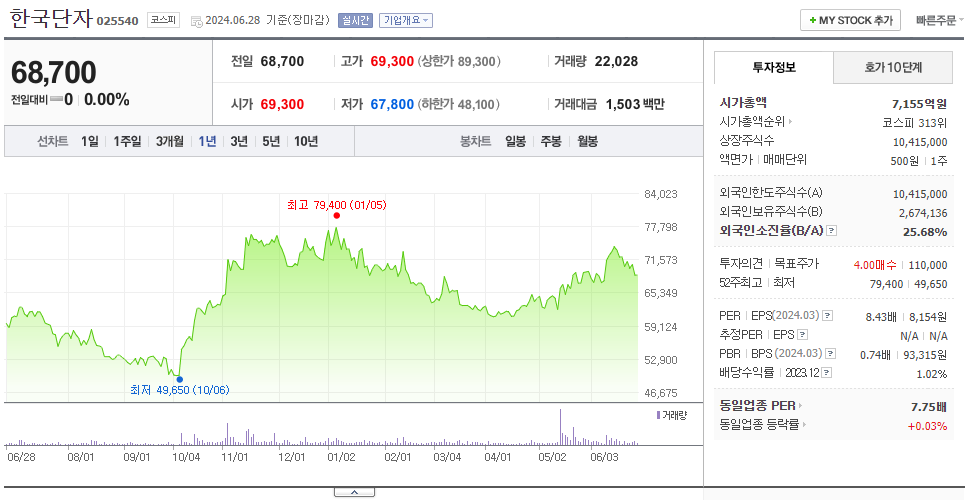The image size is (968, 500).
Task: Click help icon next to PBR BPS(2024.03)
Action: pos(832,354)
